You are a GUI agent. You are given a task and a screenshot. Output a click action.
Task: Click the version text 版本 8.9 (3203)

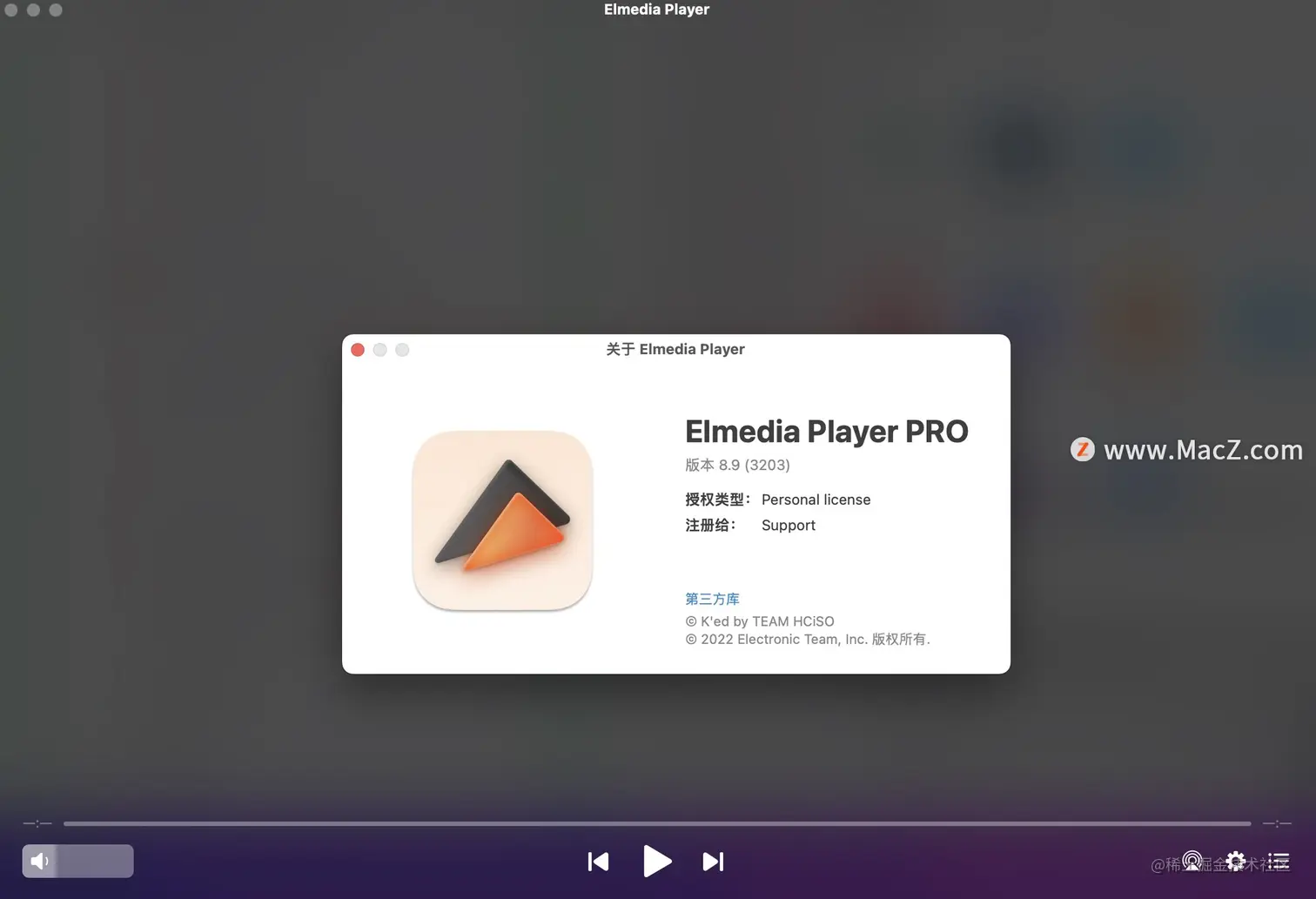tap(737, 465)
